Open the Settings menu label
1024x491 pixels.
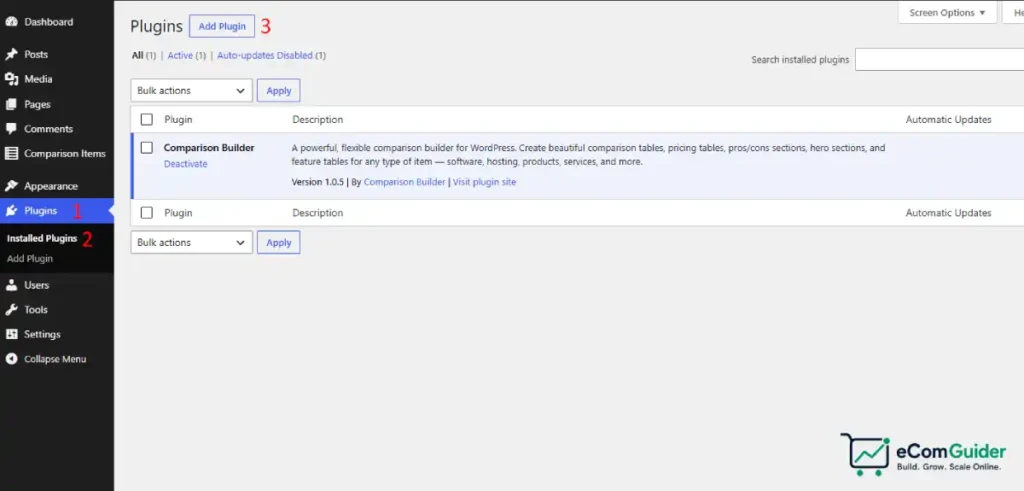(x=42, y=334)
